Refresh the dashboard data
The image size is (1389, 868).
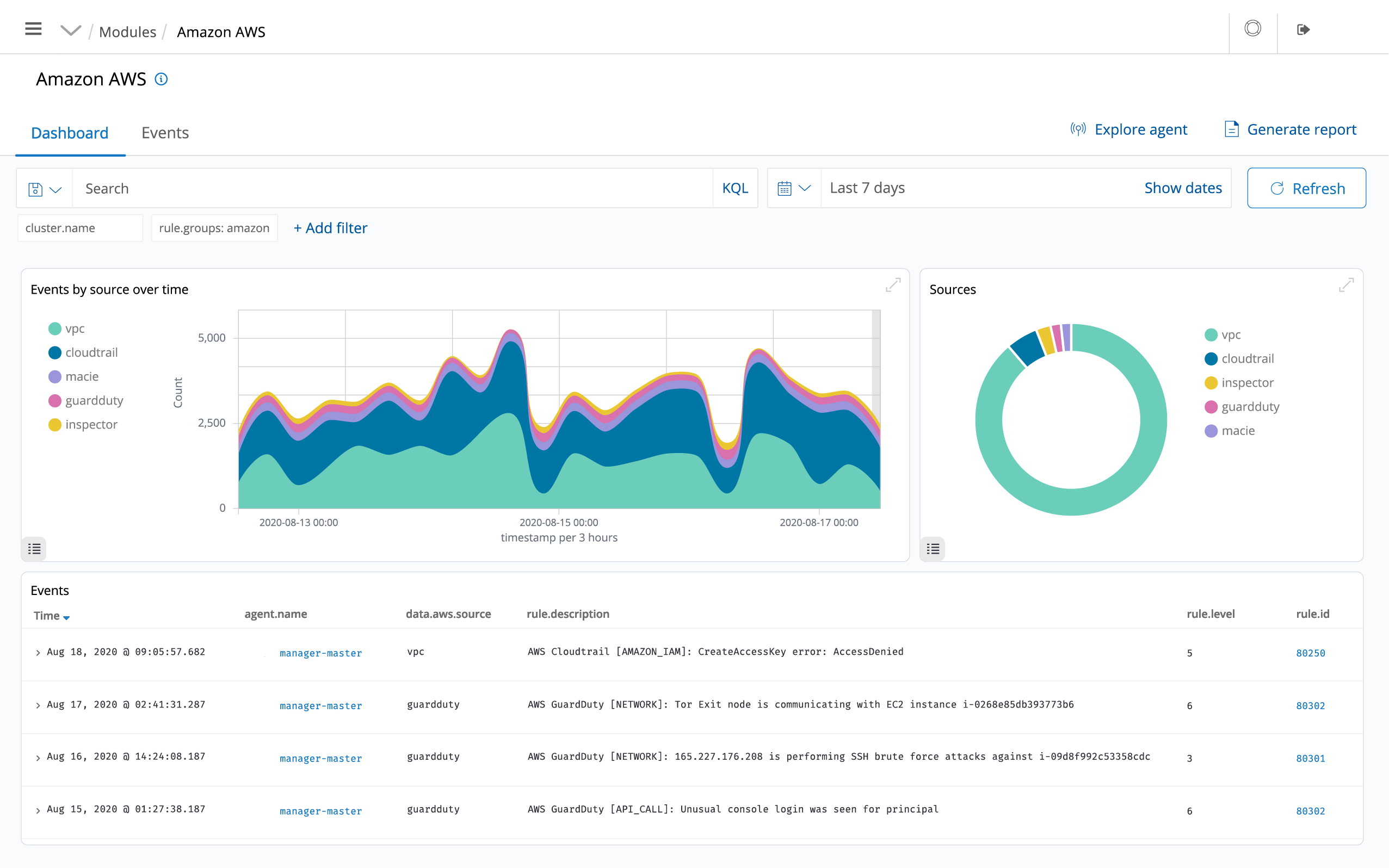point(1306,188)
